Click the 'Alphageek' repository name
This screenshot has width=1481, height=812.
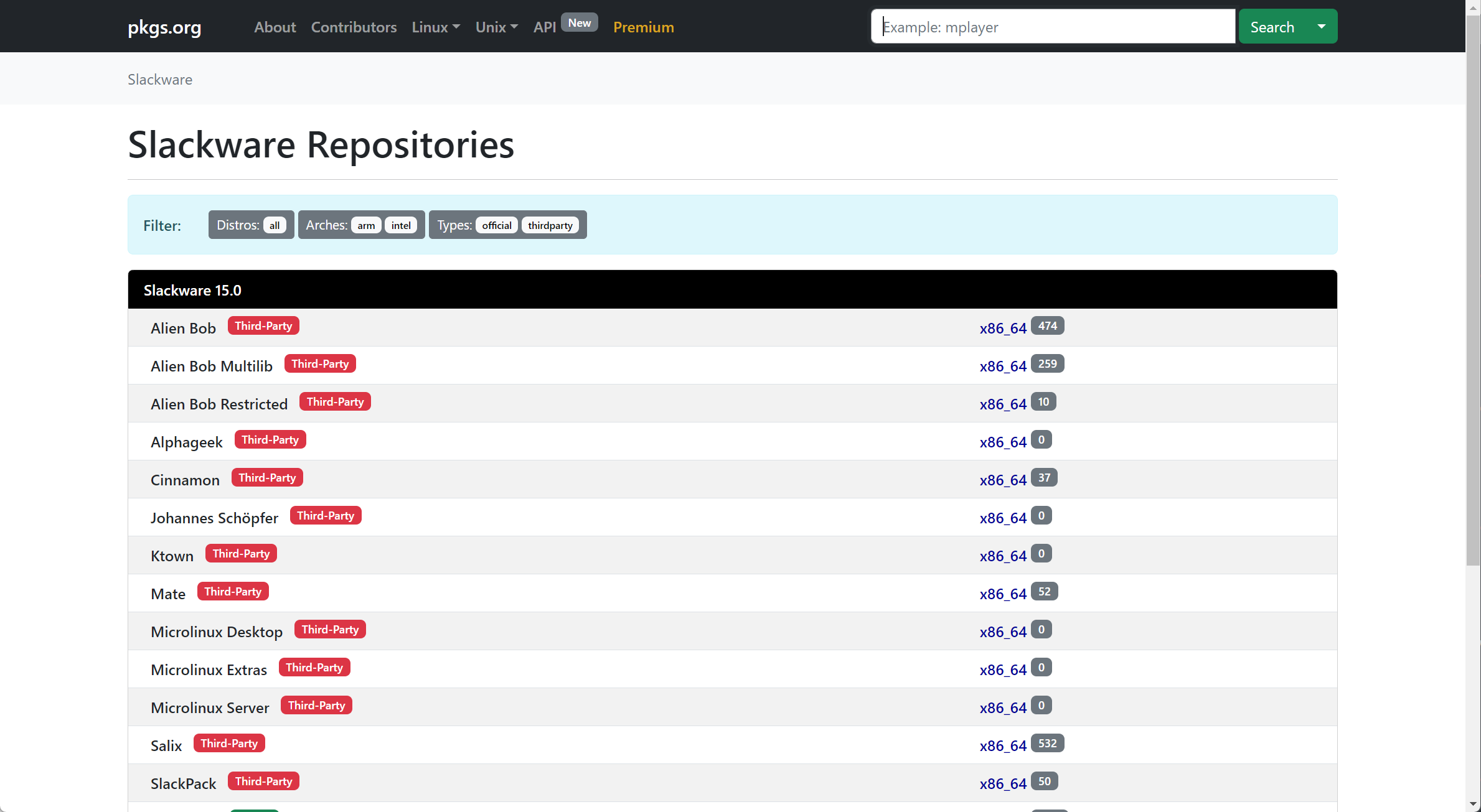(x=187, y=442)
